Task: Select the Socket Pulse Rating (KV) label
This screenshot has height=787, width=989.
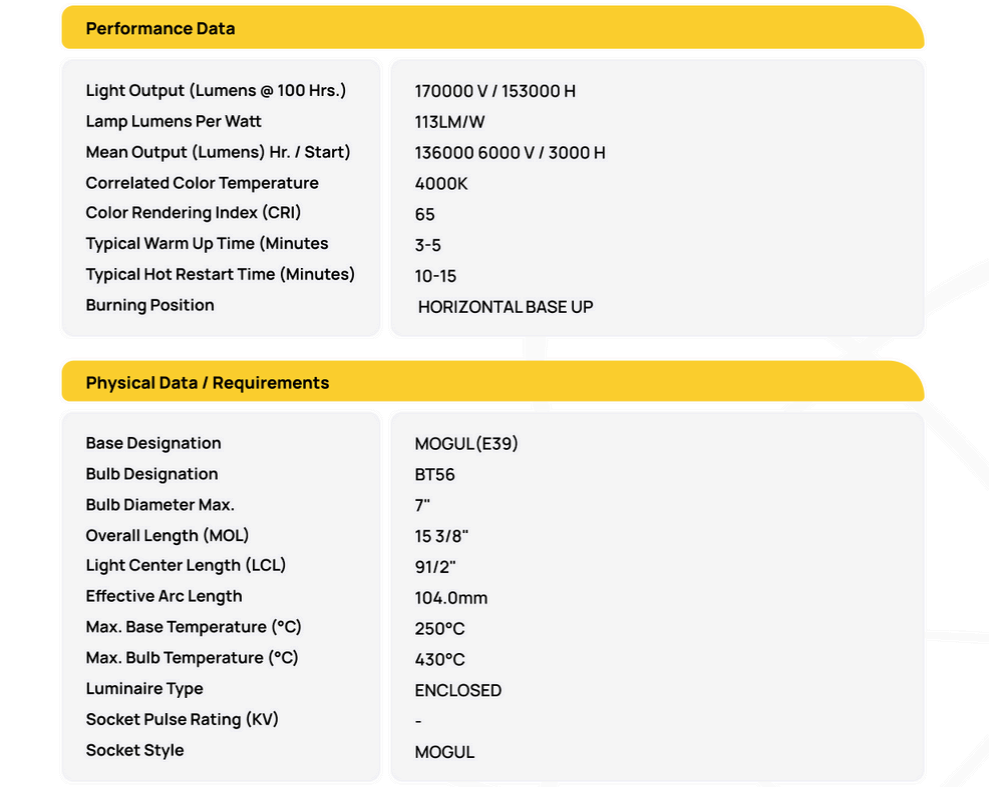Action: click(182, 719)
